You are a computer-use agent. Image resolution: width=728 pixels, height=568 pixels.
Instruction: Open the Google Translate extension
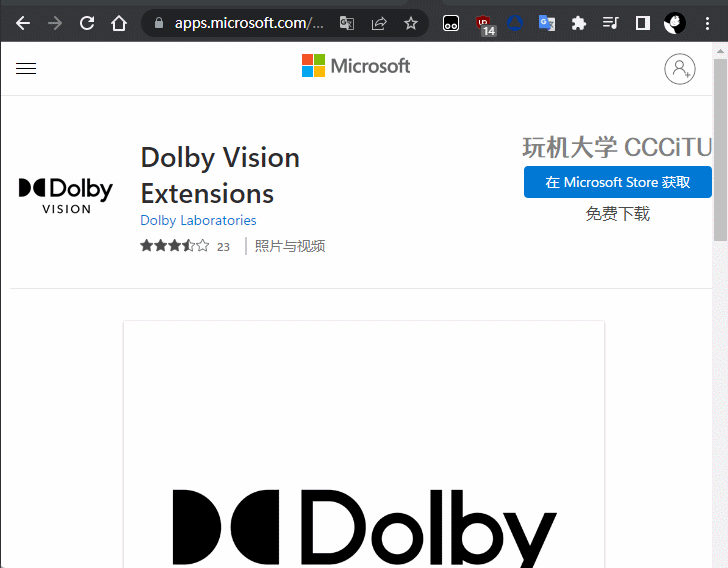click(x=547, y=23)
